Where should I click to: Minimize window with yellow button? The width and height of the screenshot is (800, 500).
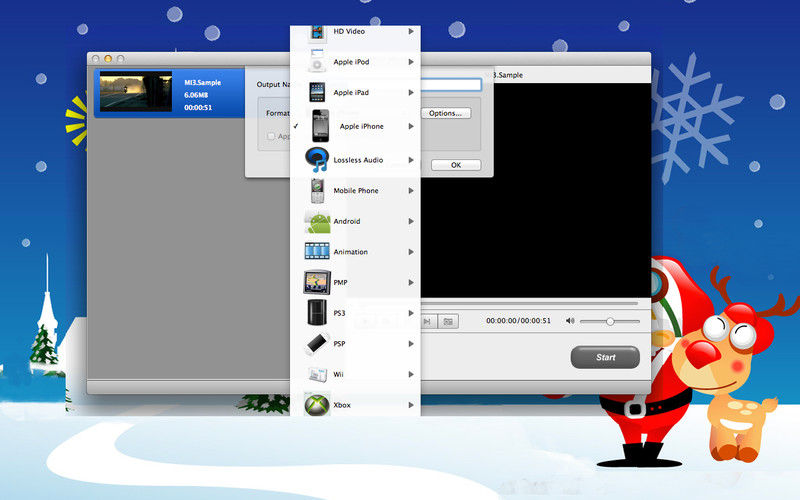pyautogui.click(x=108, y=59)
